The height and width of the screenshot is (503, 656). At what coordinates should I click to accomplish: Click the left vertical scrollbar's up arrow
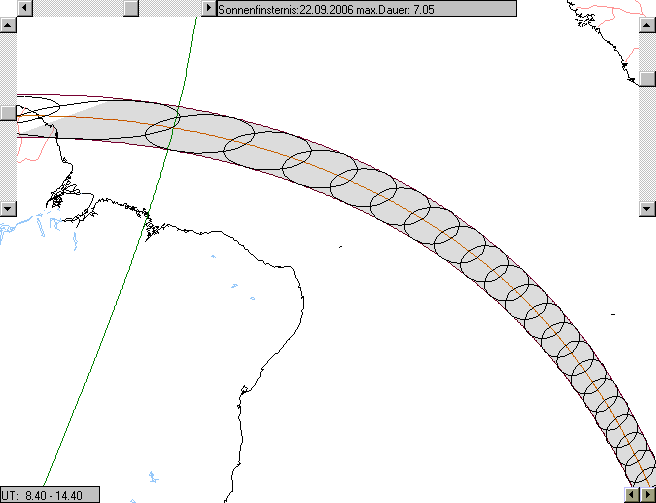coord(8,25)
